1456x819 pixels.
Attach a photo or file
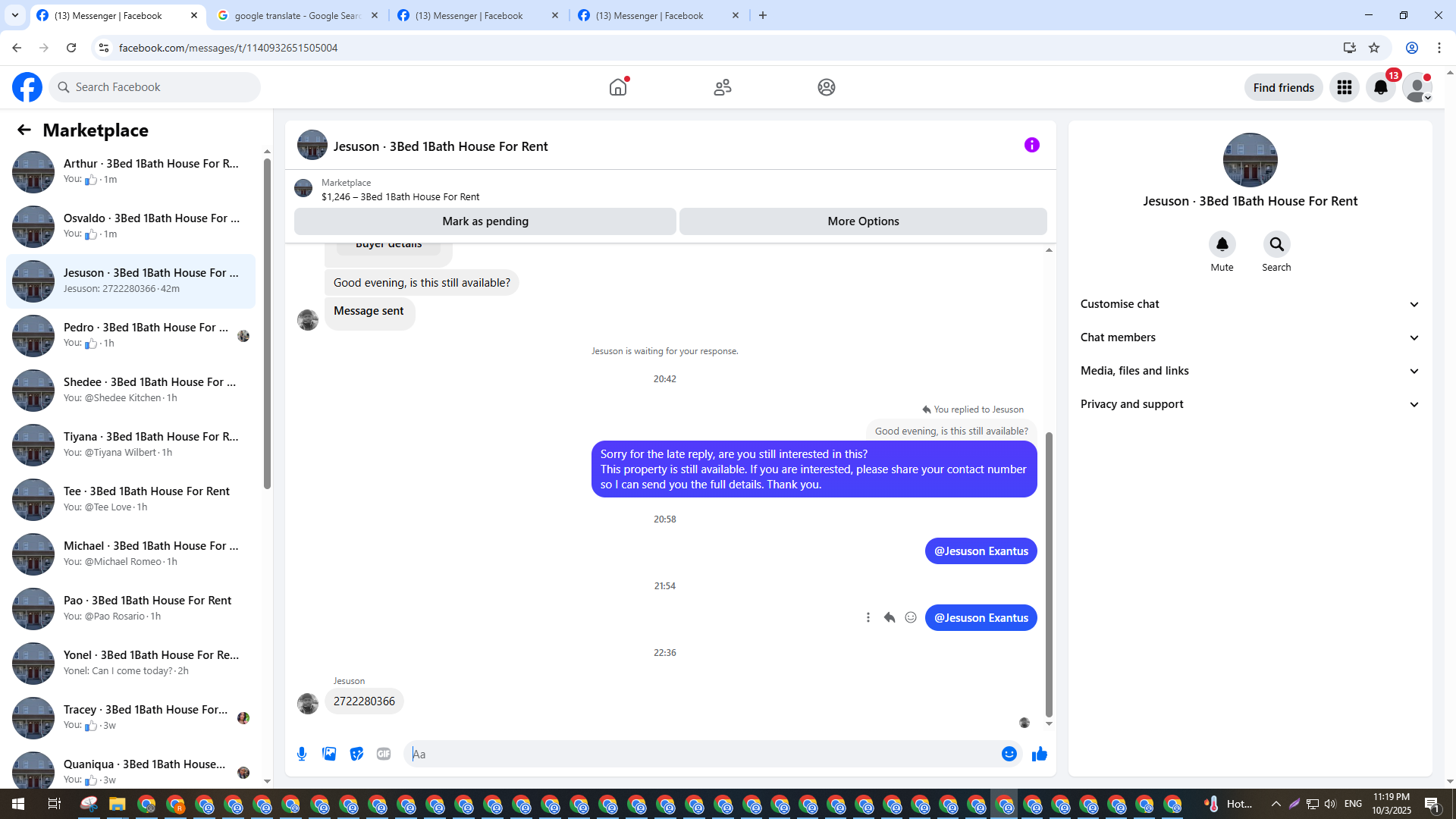click(x=329, y=754)
